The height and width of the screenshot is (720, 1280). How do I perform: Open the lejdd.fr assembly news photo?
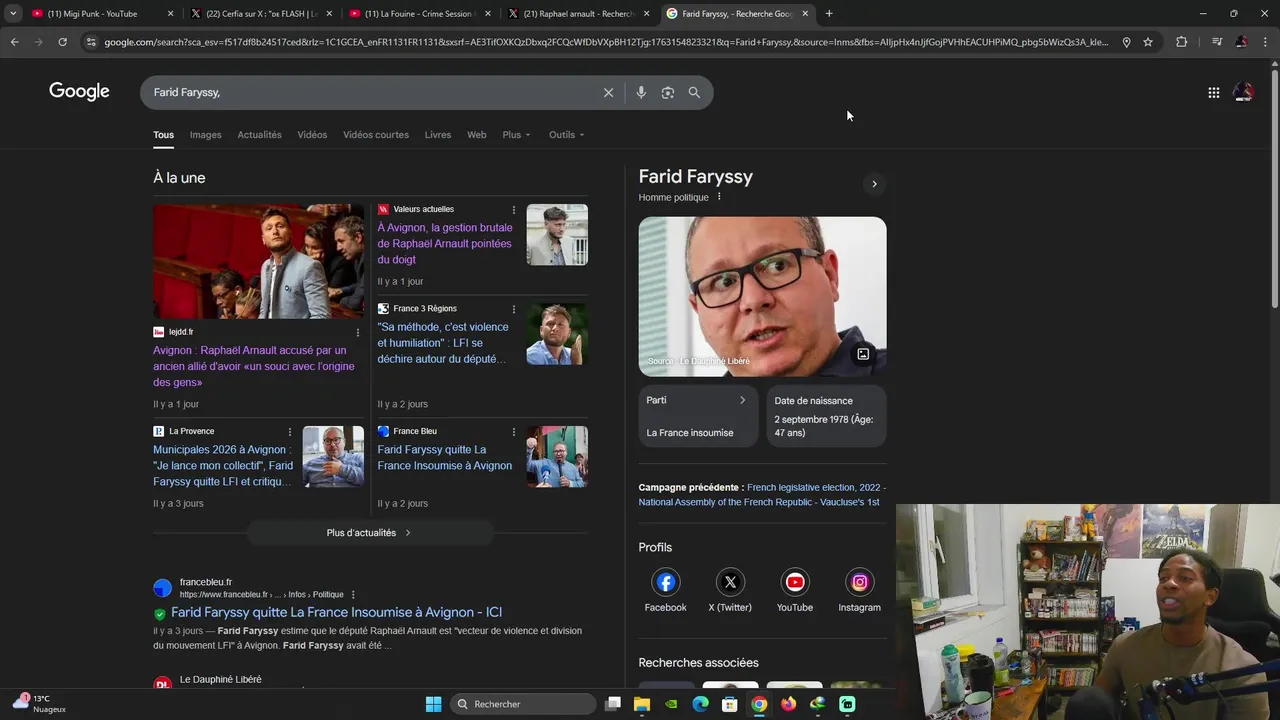tap(258, 261)
